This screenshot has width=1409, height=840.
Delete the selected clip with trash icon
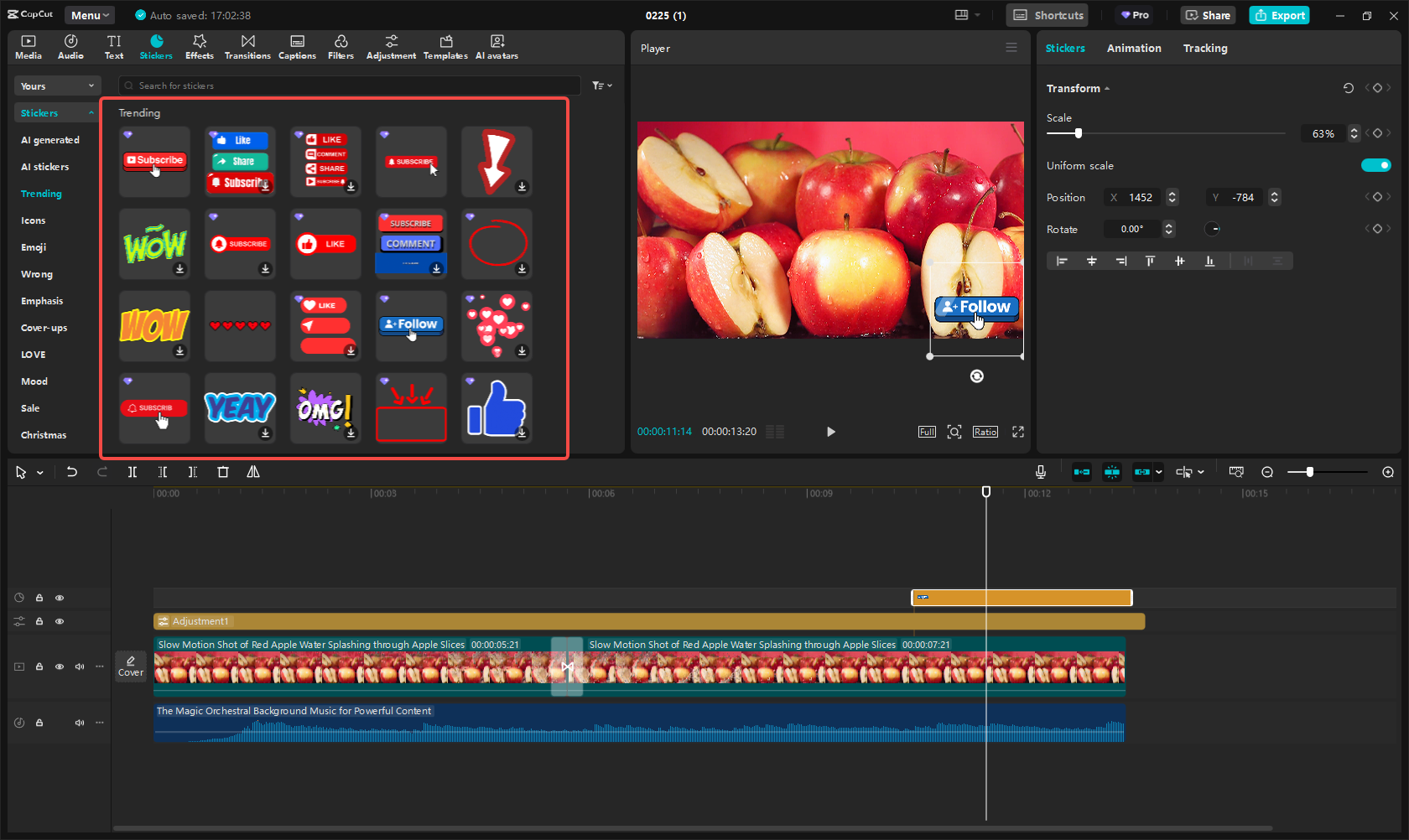(223, 472)
